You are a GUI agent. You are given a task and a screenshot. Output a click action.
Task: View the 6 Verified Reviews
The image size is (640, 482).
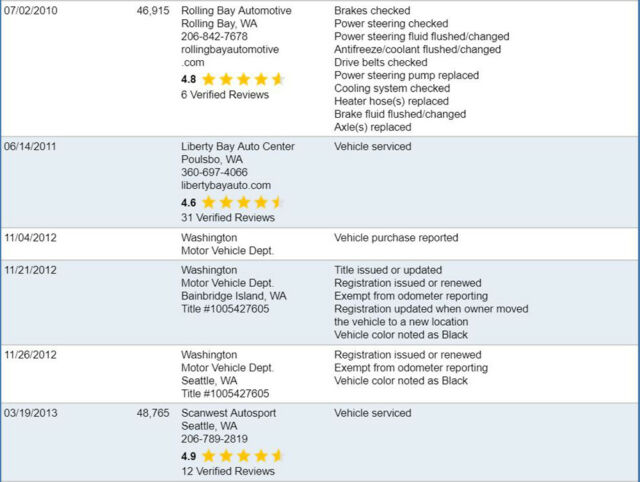click(225, 95)
